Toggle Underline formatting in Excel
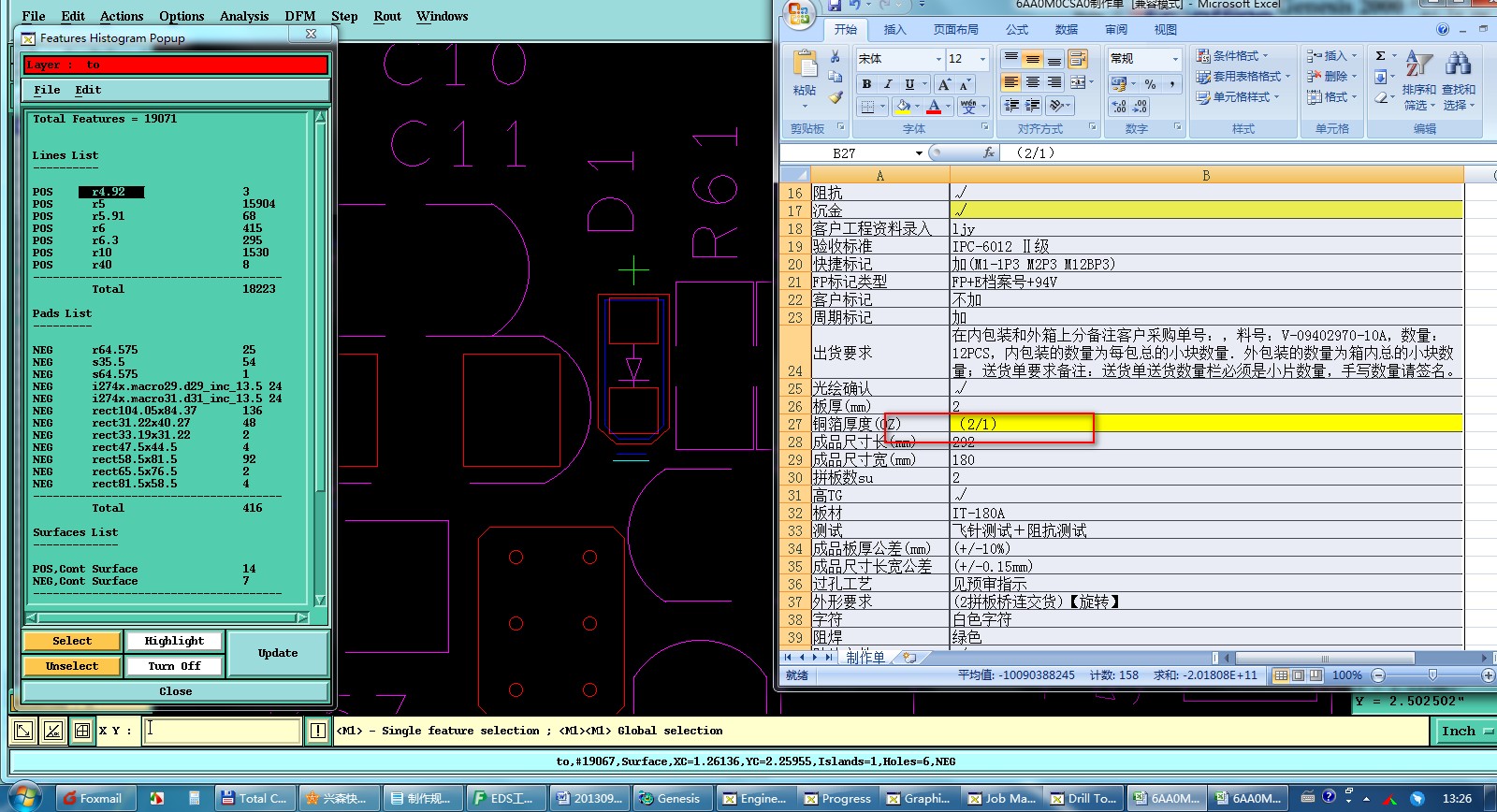Image resolution: width=1497 pixels, height=812 pixels. (x=909, y=84)
